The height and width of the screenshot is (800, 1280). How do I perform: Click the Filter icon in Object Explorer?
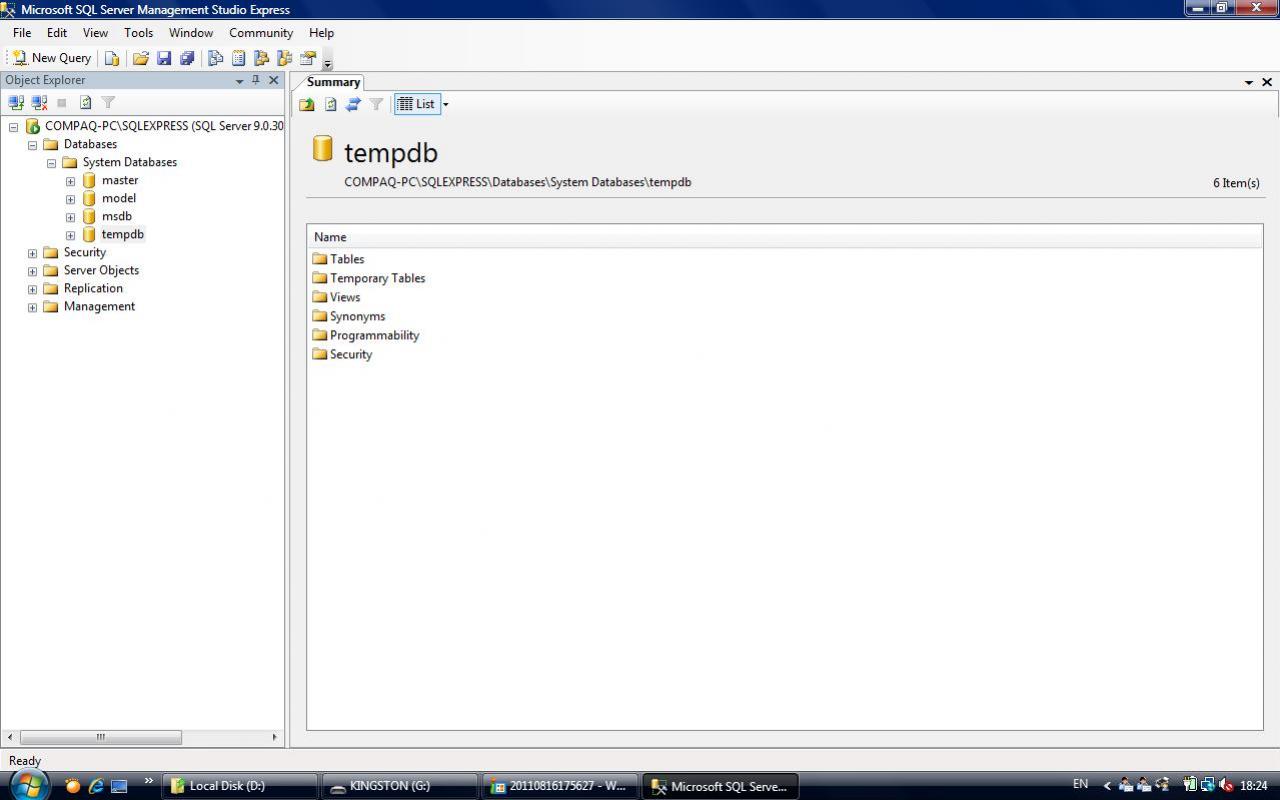[108, 102]
